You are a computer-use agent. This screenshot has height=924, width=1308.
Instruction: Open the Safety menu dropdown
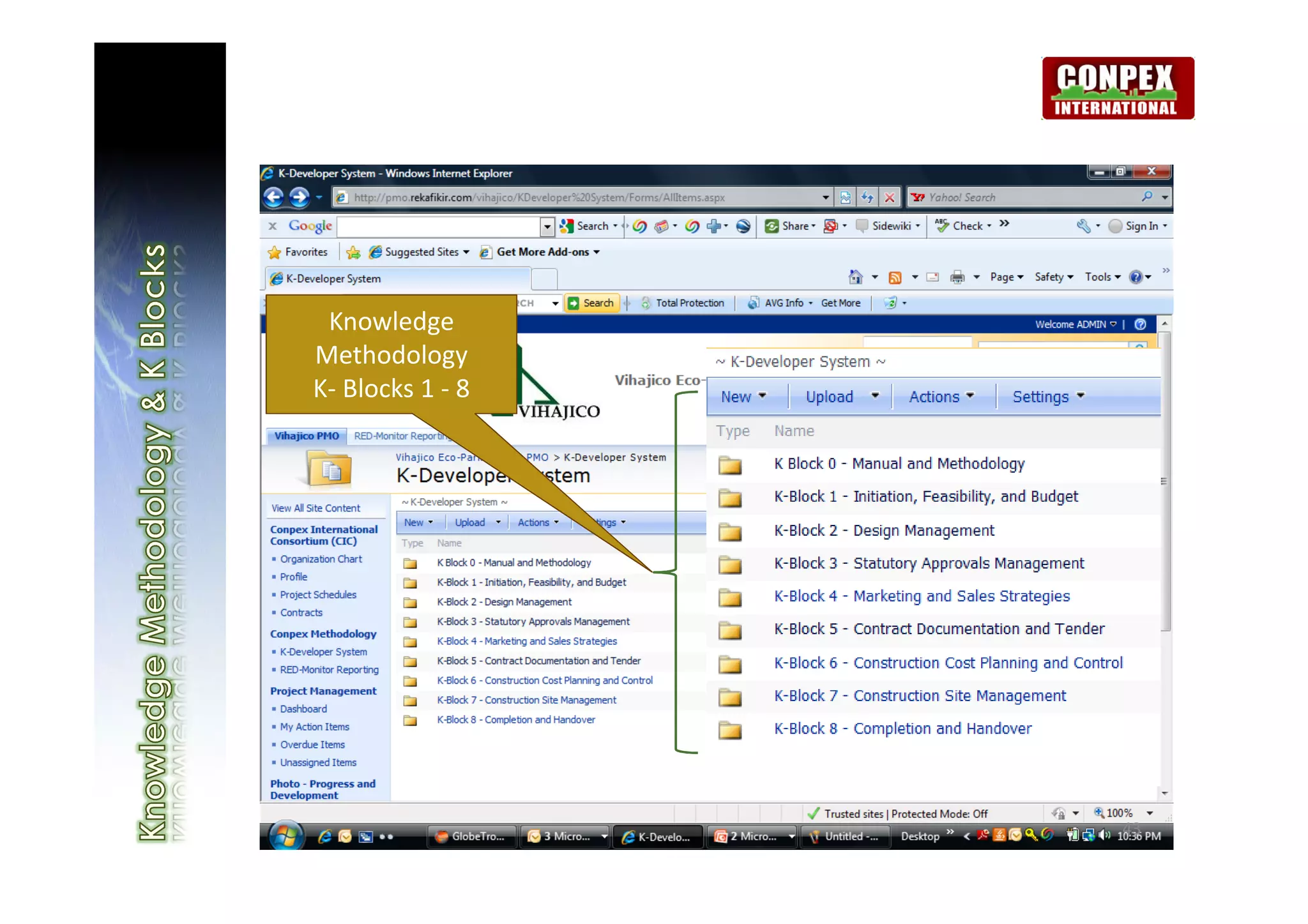click(1054, 277)
